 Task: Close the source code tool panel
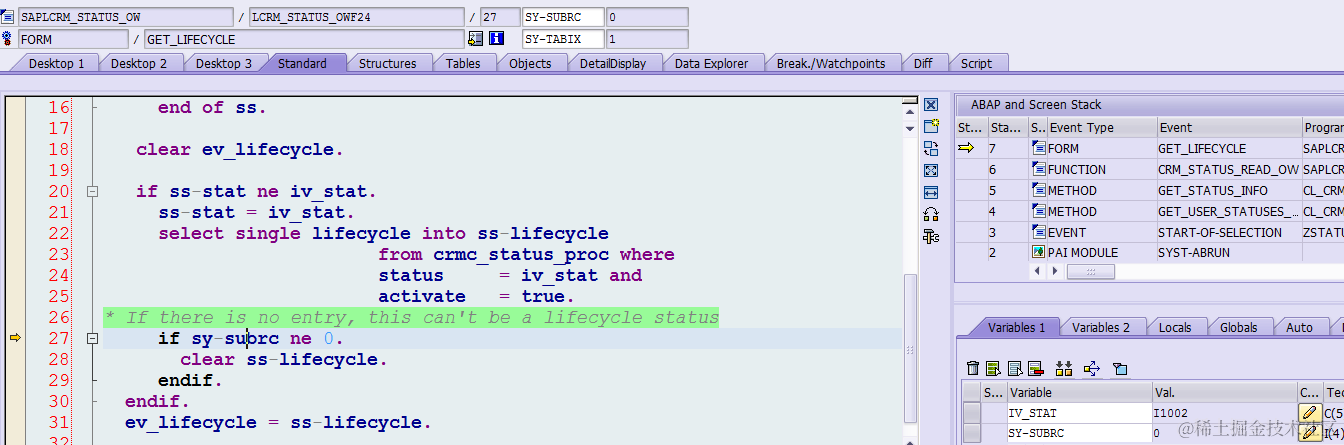point(931,105)
